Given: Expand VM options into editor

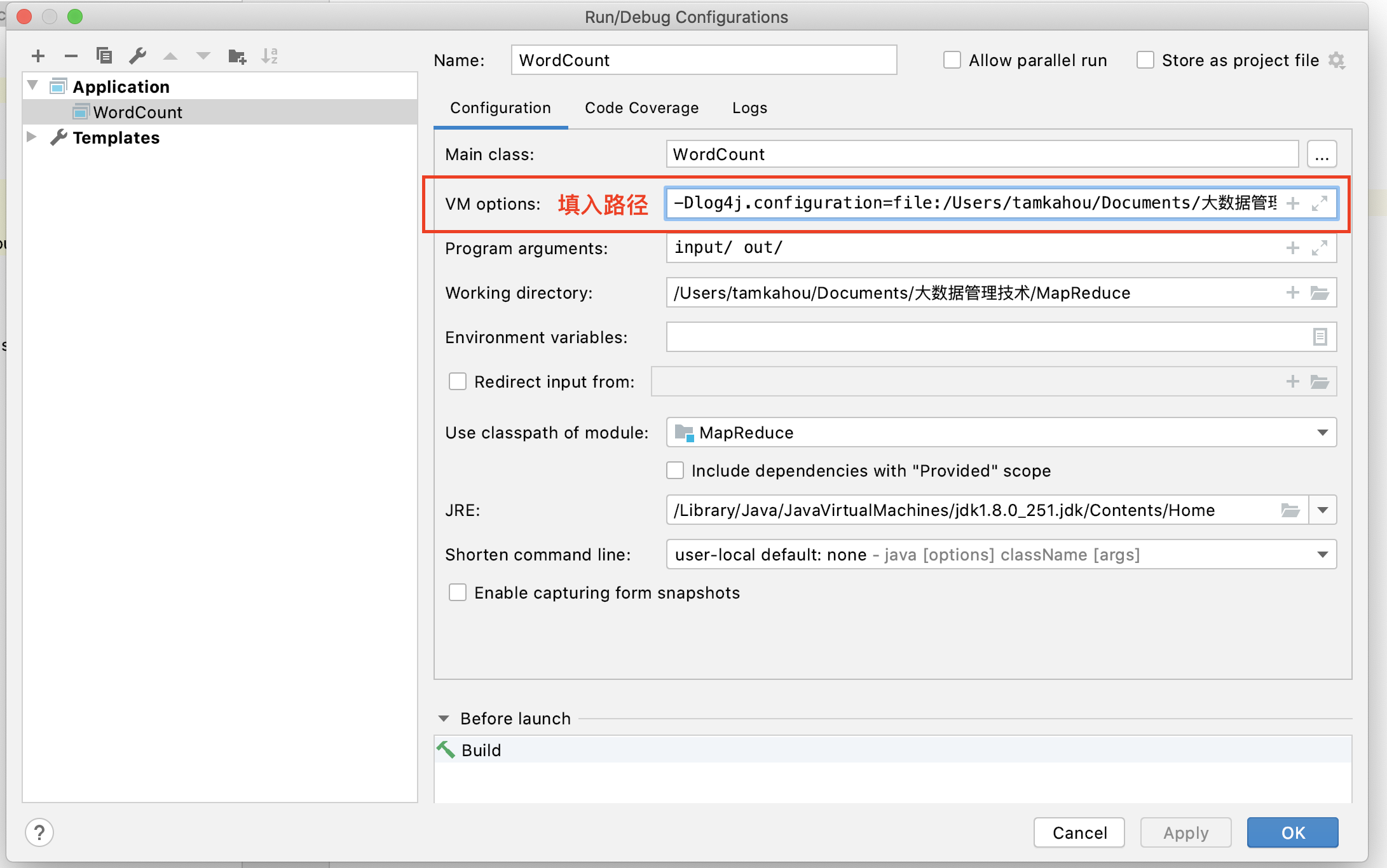Looking at the screenshot, I should [1320, 203].
